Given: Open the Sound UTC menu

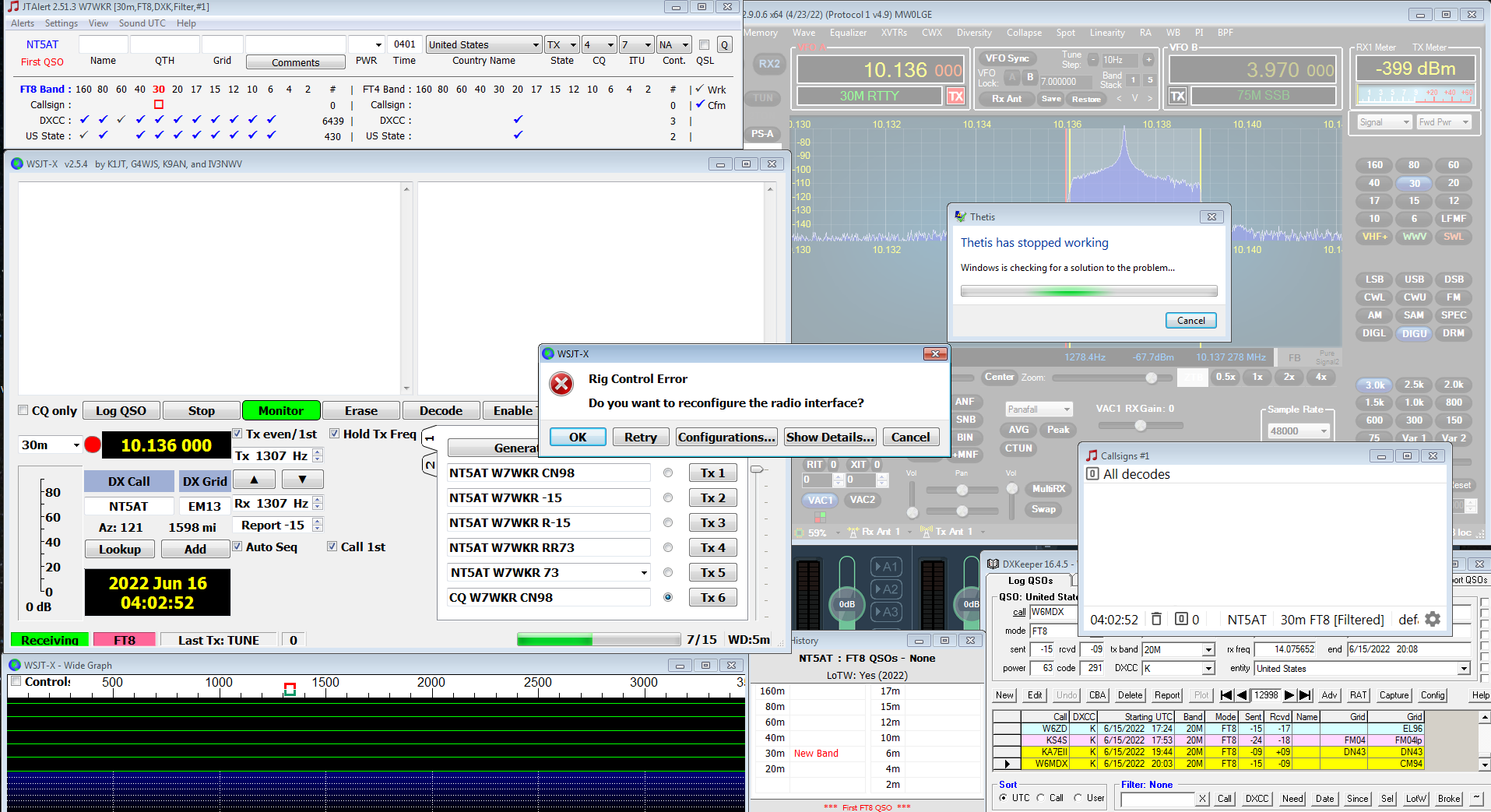Looking at the screenshot, I should point(142,23).
